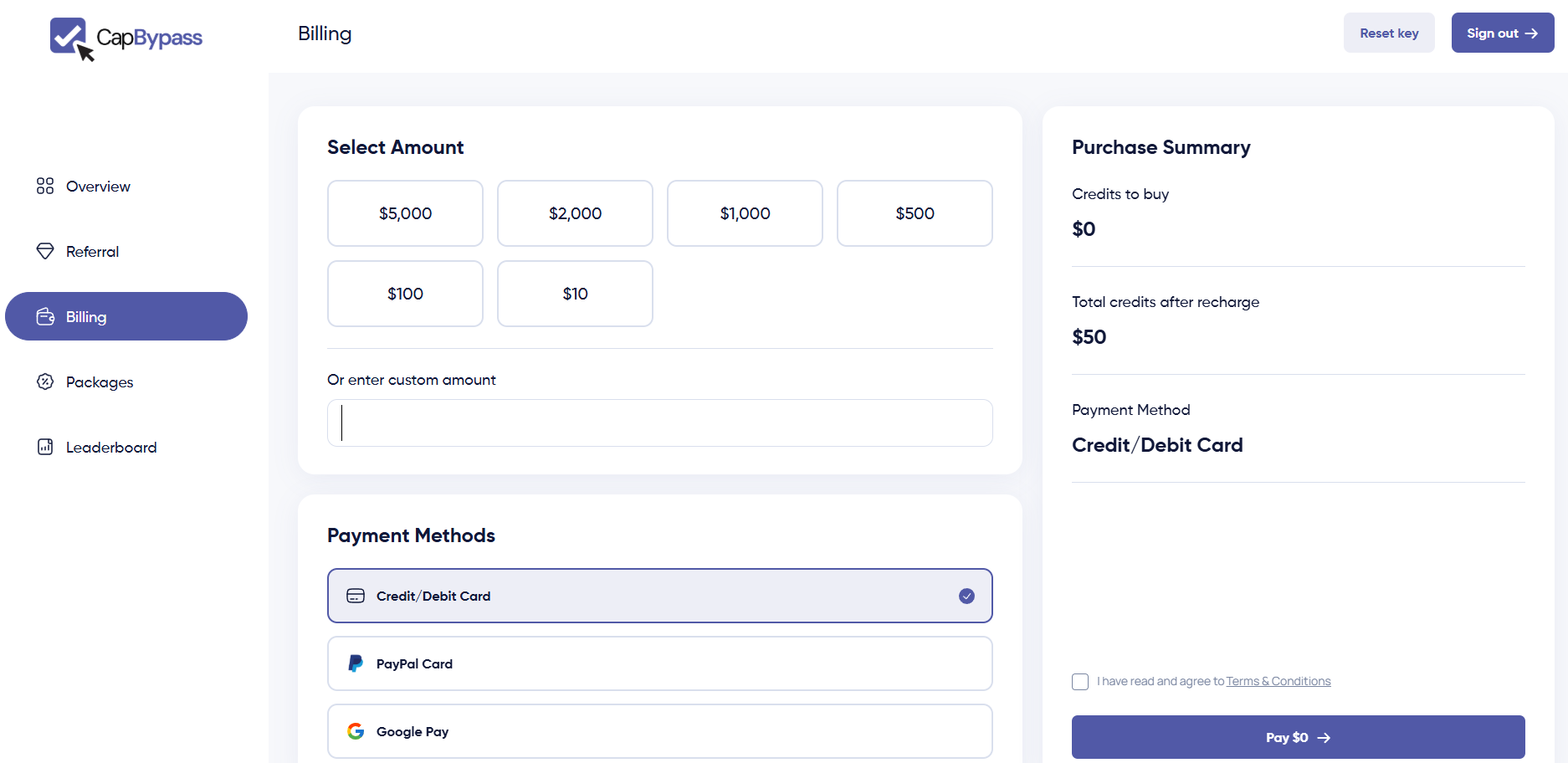The height and width of the screenshot is (763, 1568).
Task: Click the Billing page title
Action: (x=325, y=33)
